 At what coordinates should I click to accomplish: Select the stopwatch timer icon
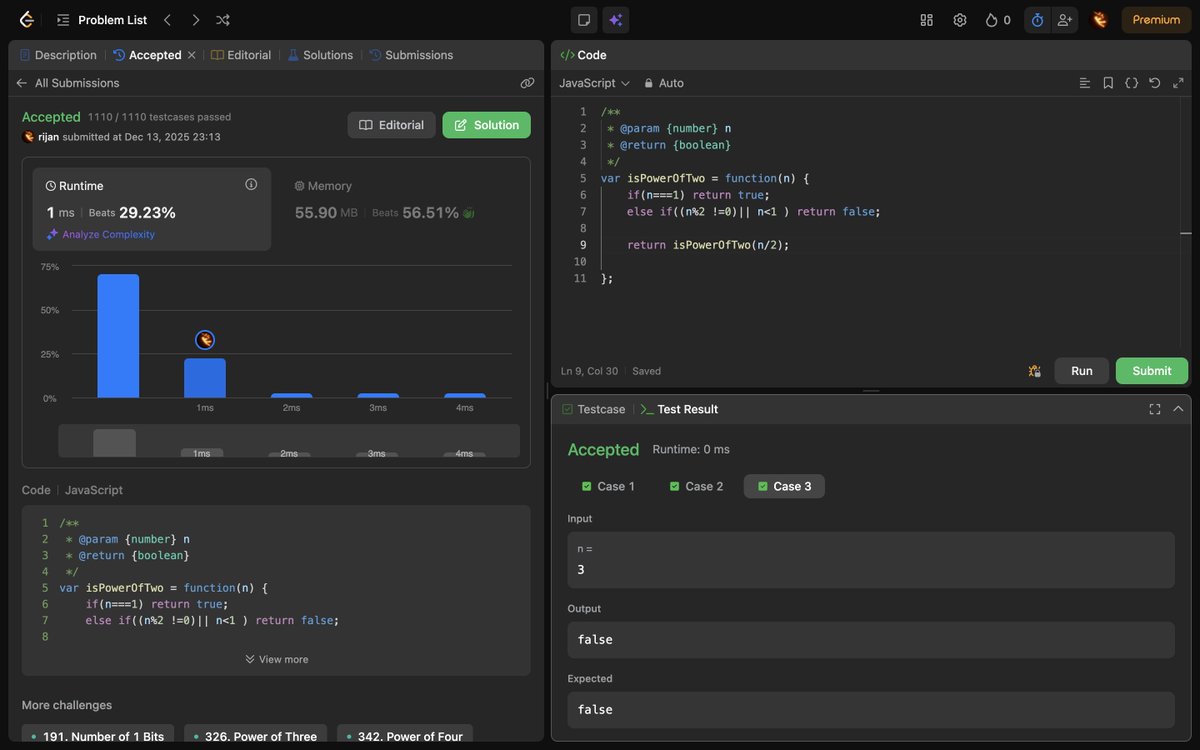tap(1037, 19)
